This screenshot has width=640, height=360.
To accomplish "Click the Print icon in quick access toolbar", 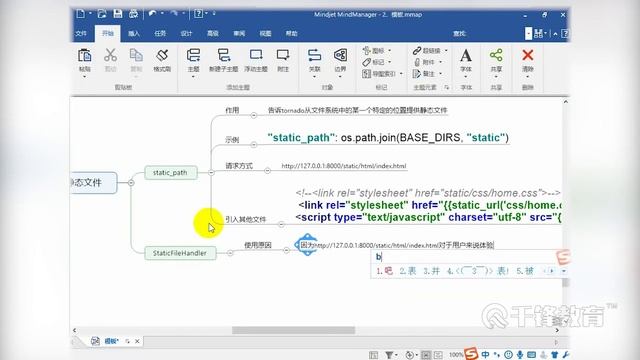I will tap(133, 14).
